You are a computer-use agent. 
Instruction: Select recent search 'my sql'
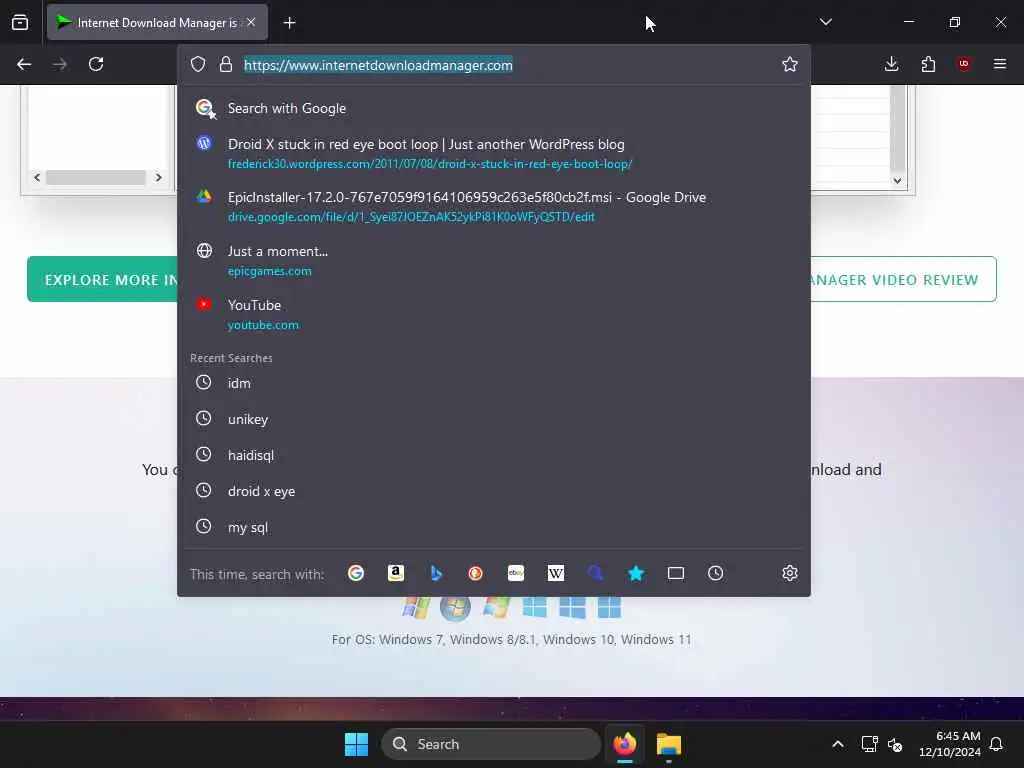coord(494,526)
